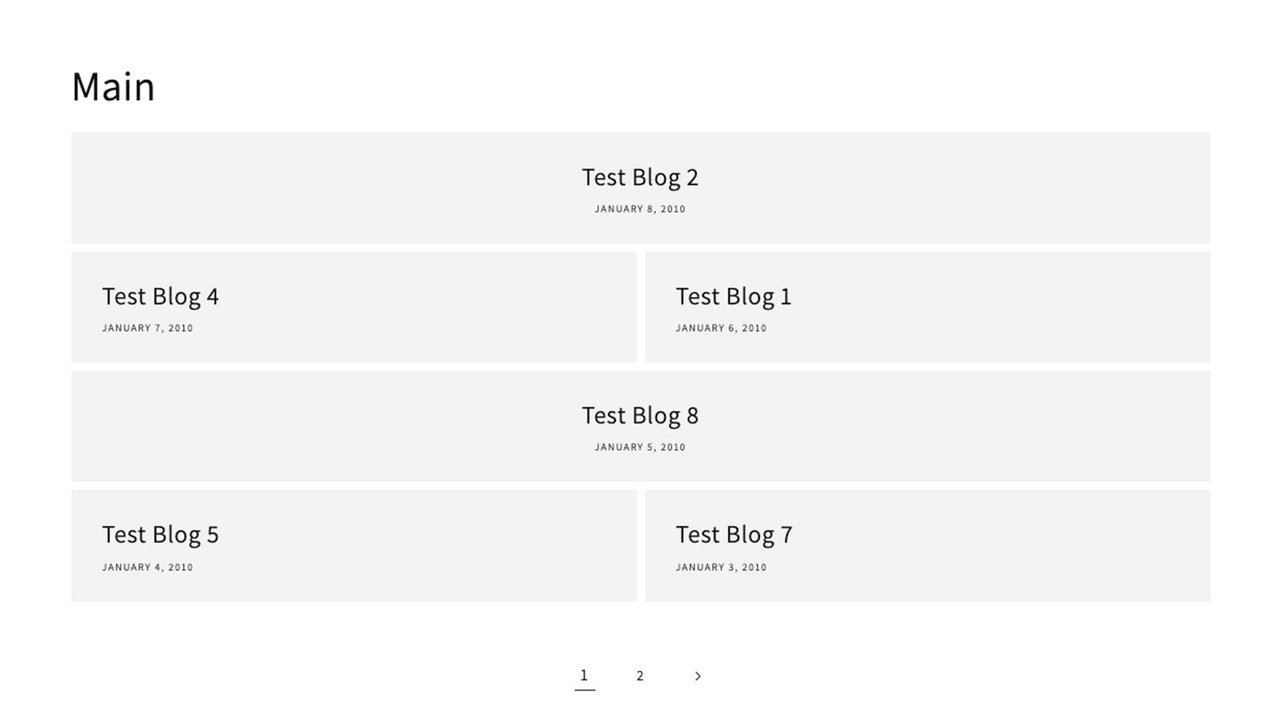Viewport: 1280px width, 720px height.
Task: Click the January 3, 2010 date label
Action: pos(721,566)
